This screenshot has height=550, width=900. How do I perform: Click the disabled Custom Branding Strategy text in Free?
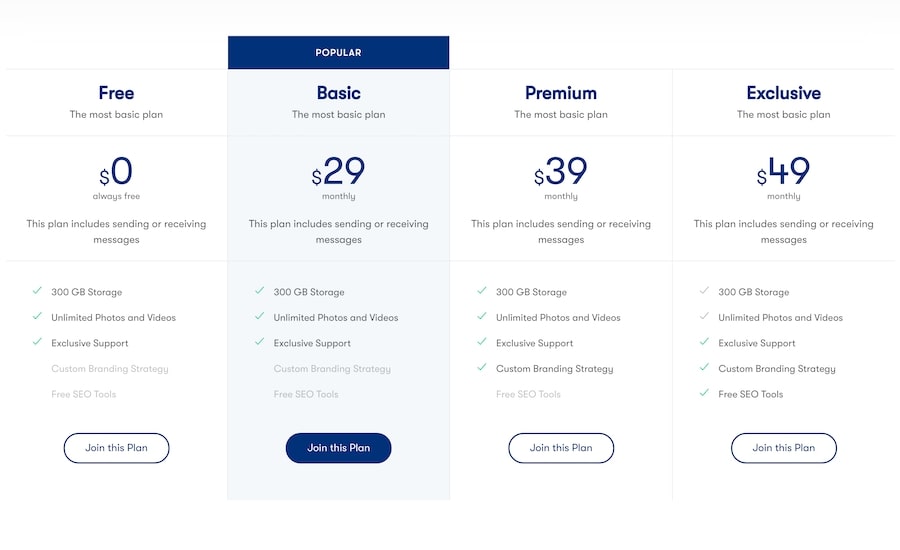(x=110, y=369)
